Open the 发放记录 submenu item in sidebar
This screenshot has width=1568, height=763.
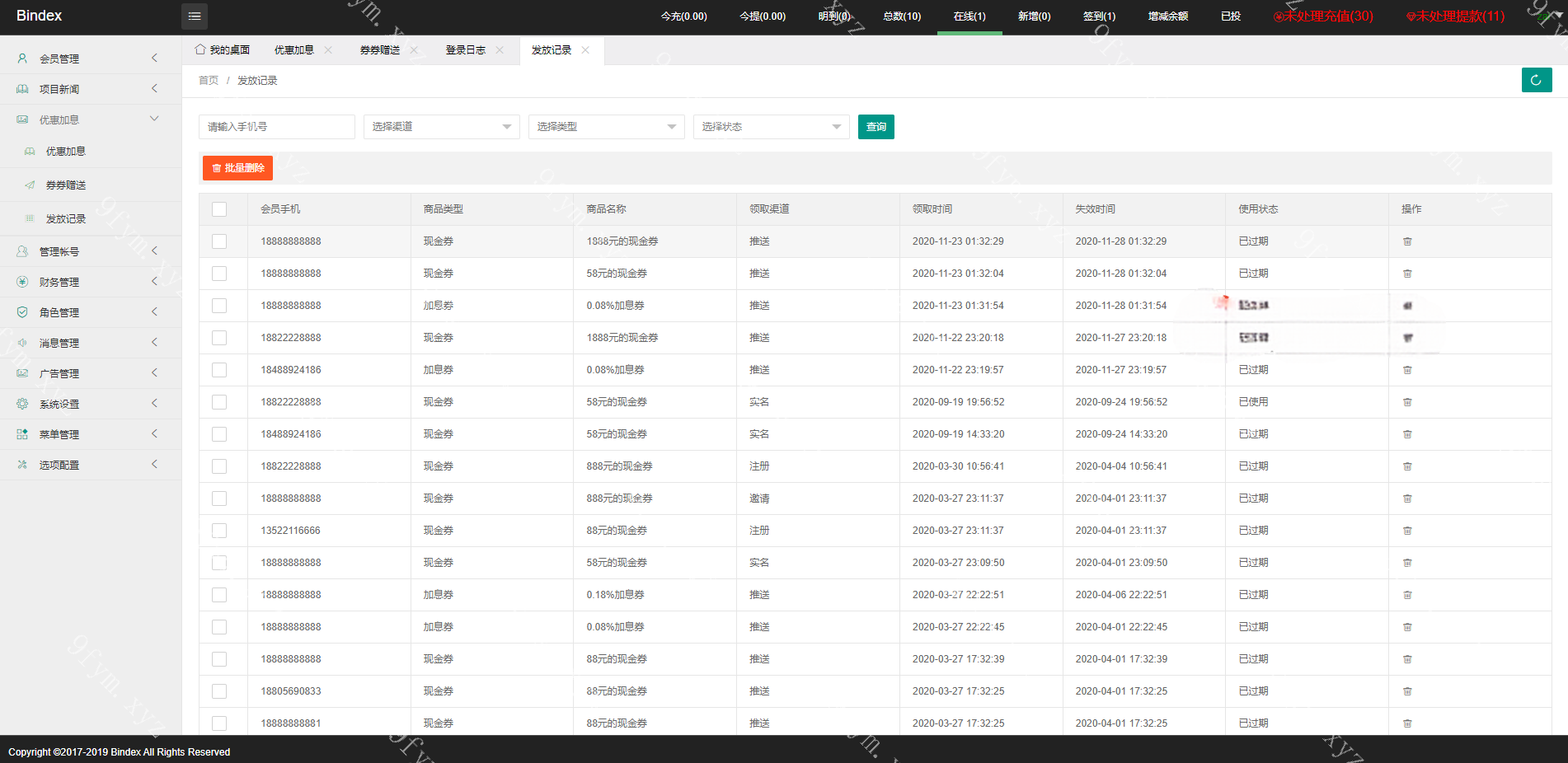66,219
